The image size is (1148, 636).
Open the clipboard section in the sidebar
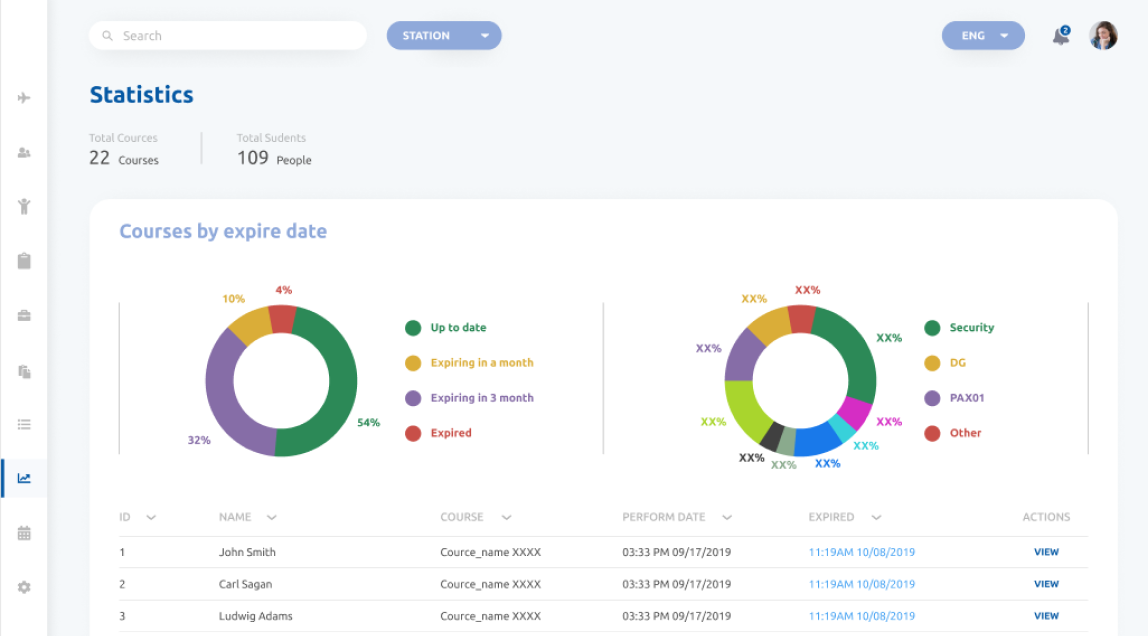coord(24,260)
